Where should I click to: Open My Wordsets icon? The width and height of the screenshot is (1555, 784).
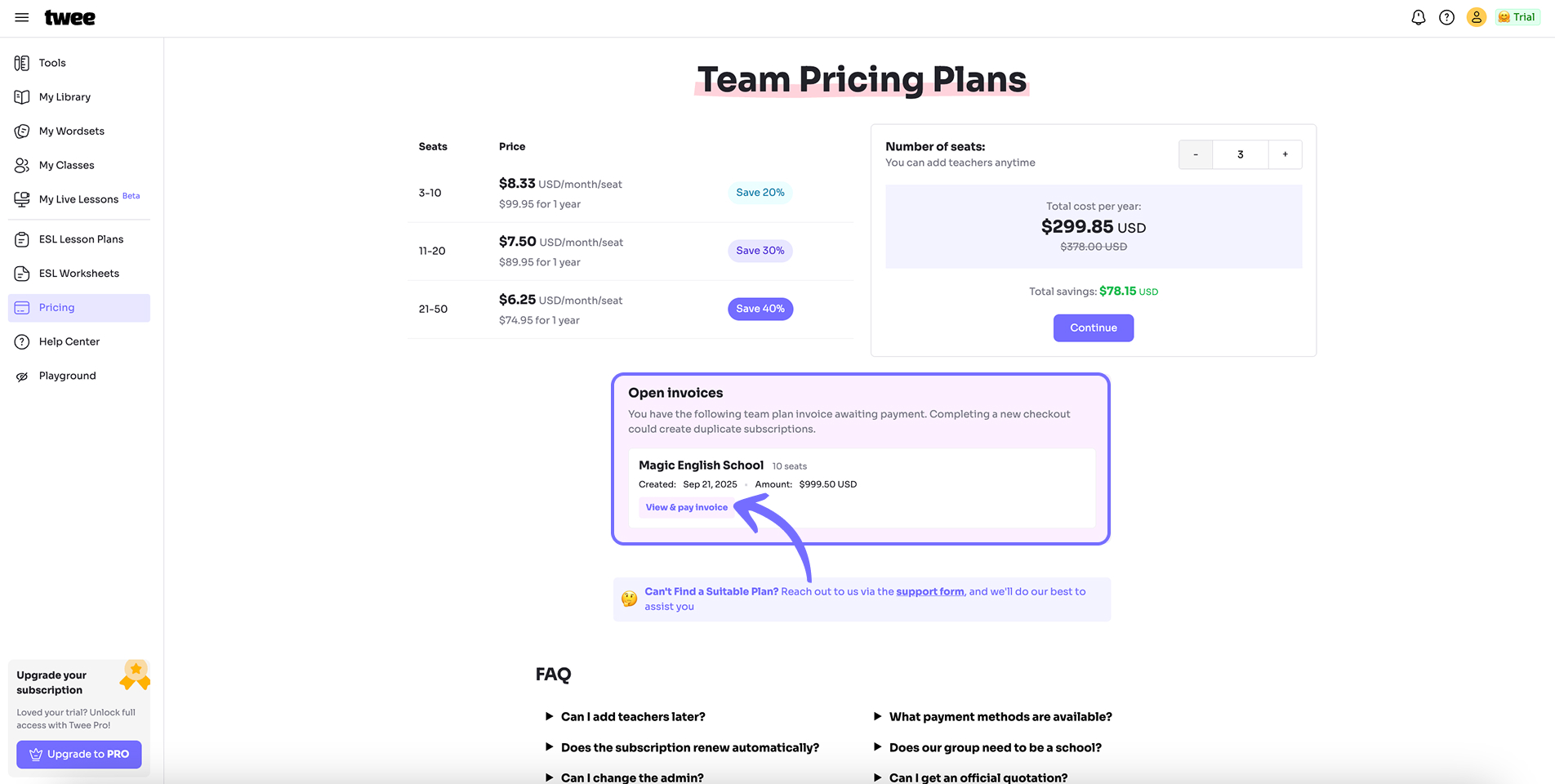tap(22, 131)
